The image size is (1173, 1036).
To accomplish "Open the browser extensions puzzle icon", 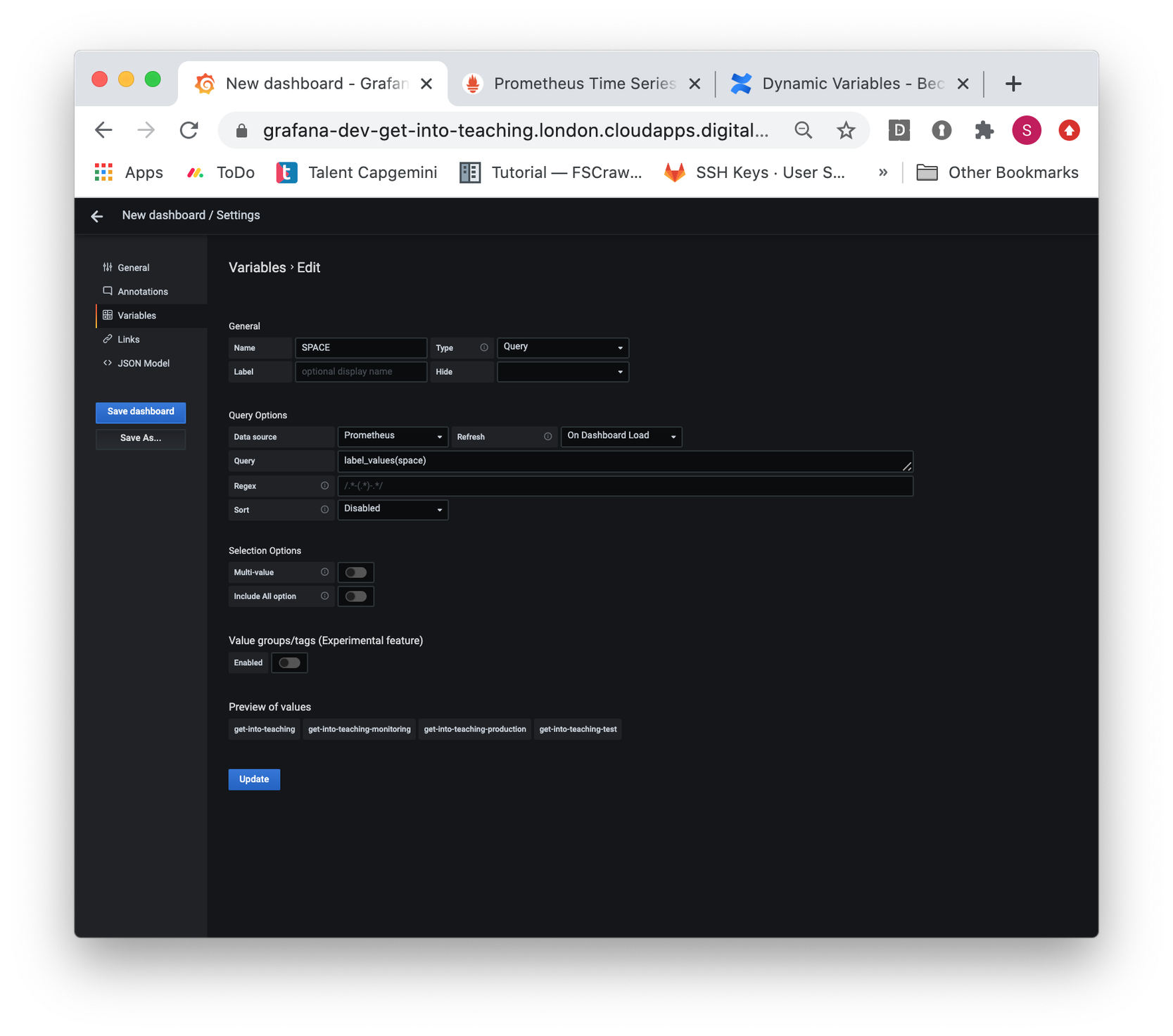I will pos(983,131).
